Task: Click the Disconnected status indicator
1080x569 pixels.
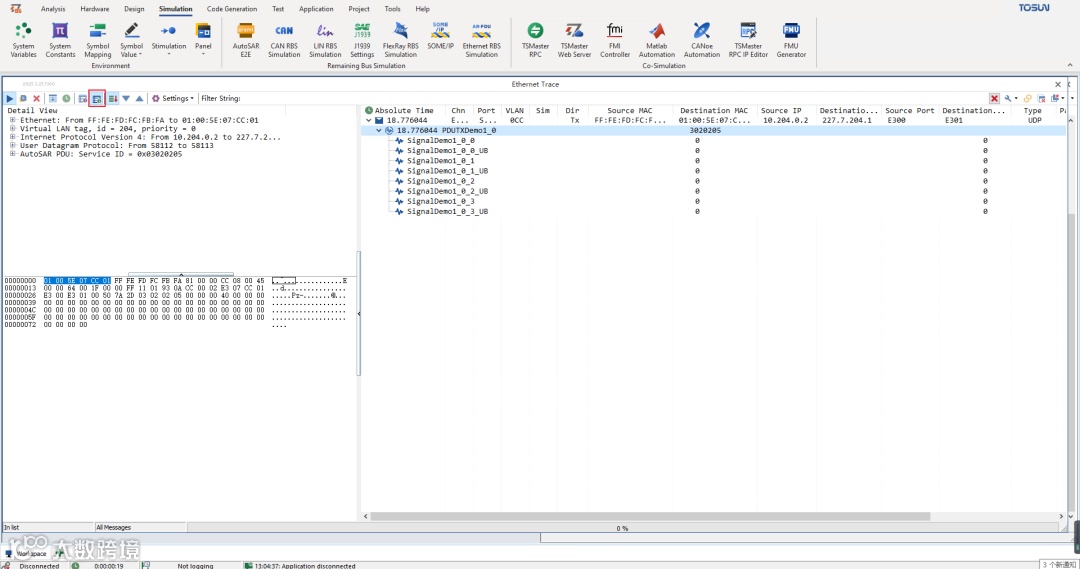Action: pos(39,566)
